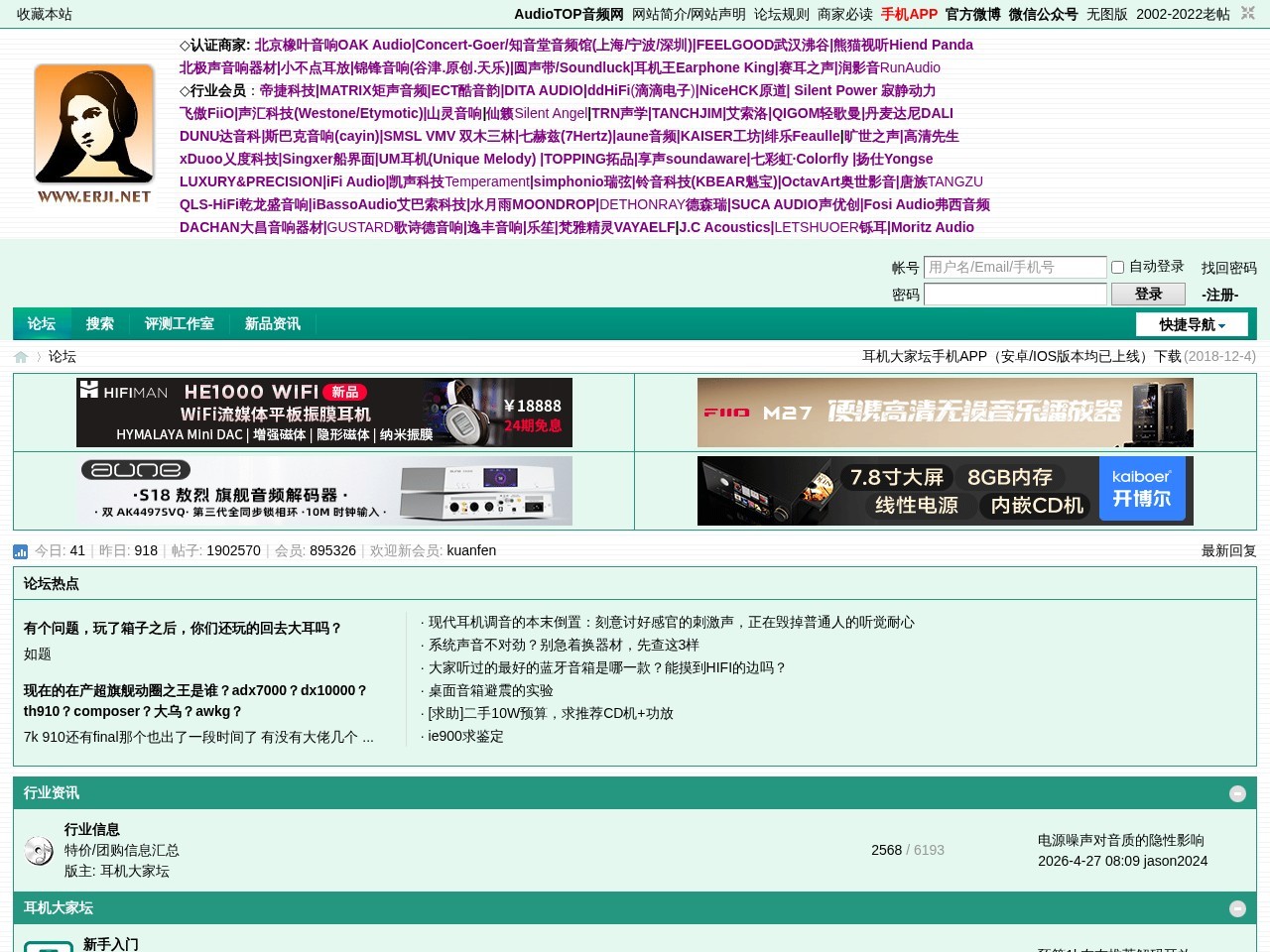Viewport: 1270px width, 952px height.
Task: Open merchant link Moritz Audio
Action: [x=933, y=227]
